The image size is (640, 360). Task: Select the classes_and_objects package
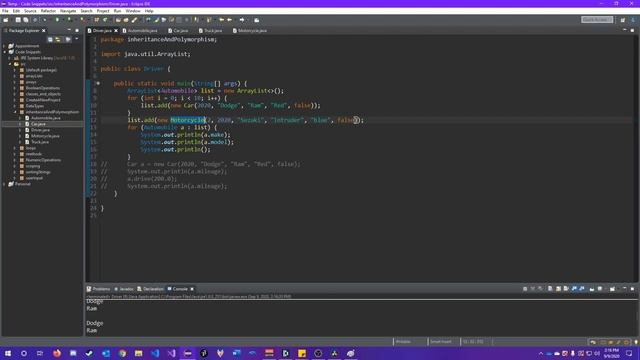pyautogui.click(x=43, y=94)
